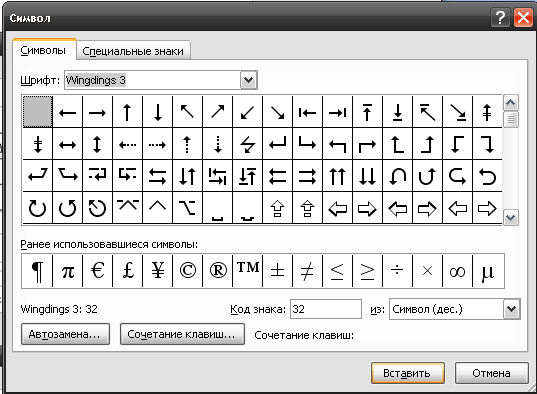Choose the dashed up arrow symbol
Screen dimensions: 537x394
(x=187, y=144)
